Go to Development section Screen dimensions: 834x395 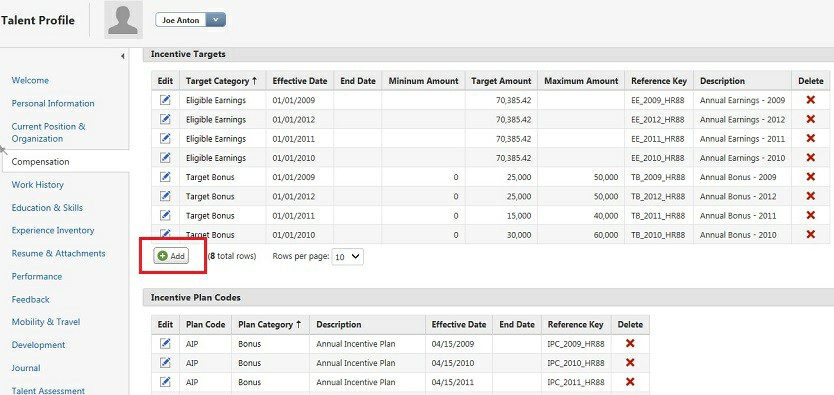pyautogui.click(x=38, y=344)
